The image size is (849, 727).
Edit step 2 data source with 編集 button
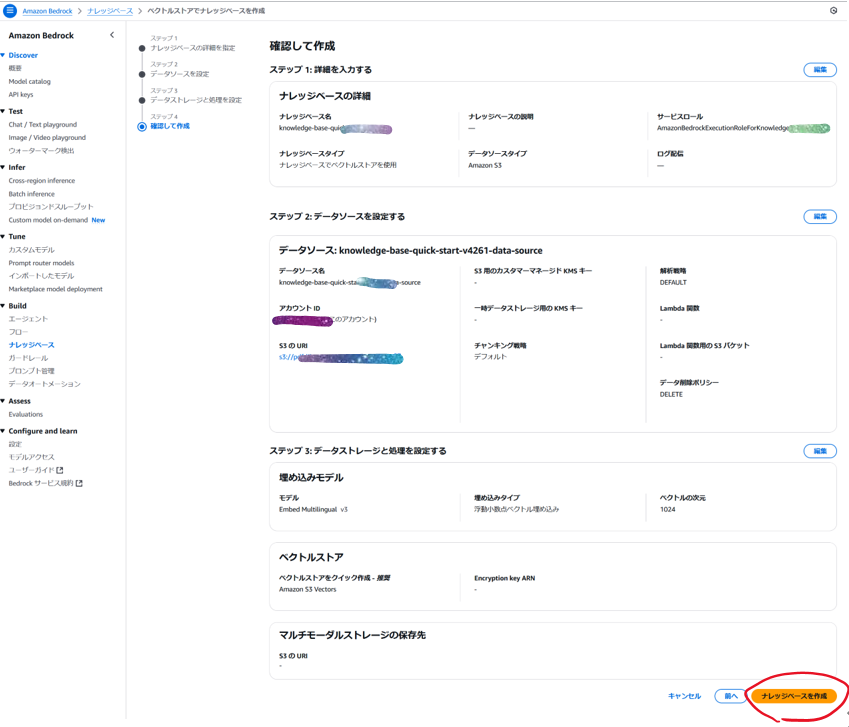pos(820,217)
